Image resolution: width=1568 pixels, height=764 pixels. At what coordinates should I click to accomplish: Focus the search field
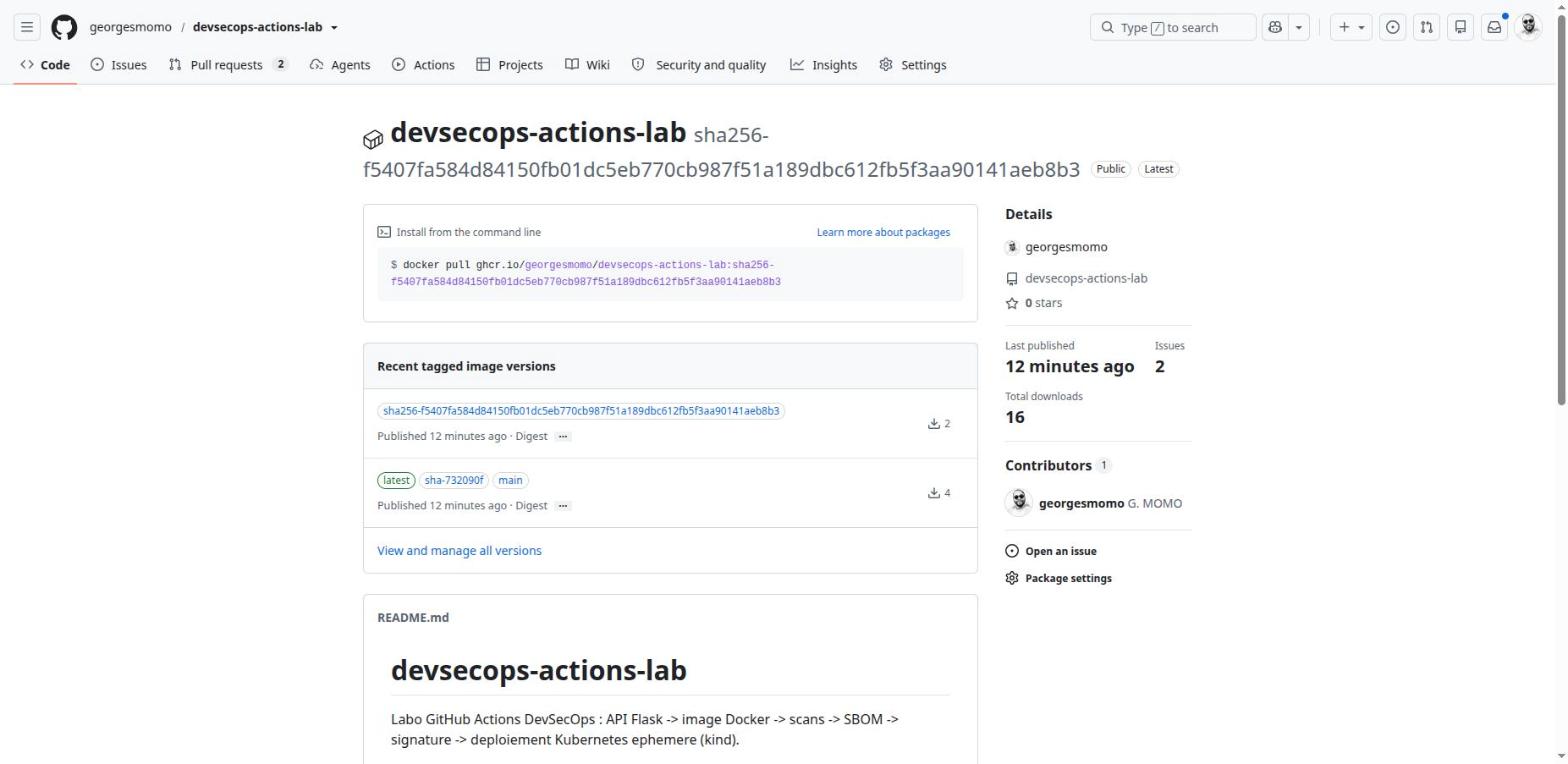(x=1173, y=27)
